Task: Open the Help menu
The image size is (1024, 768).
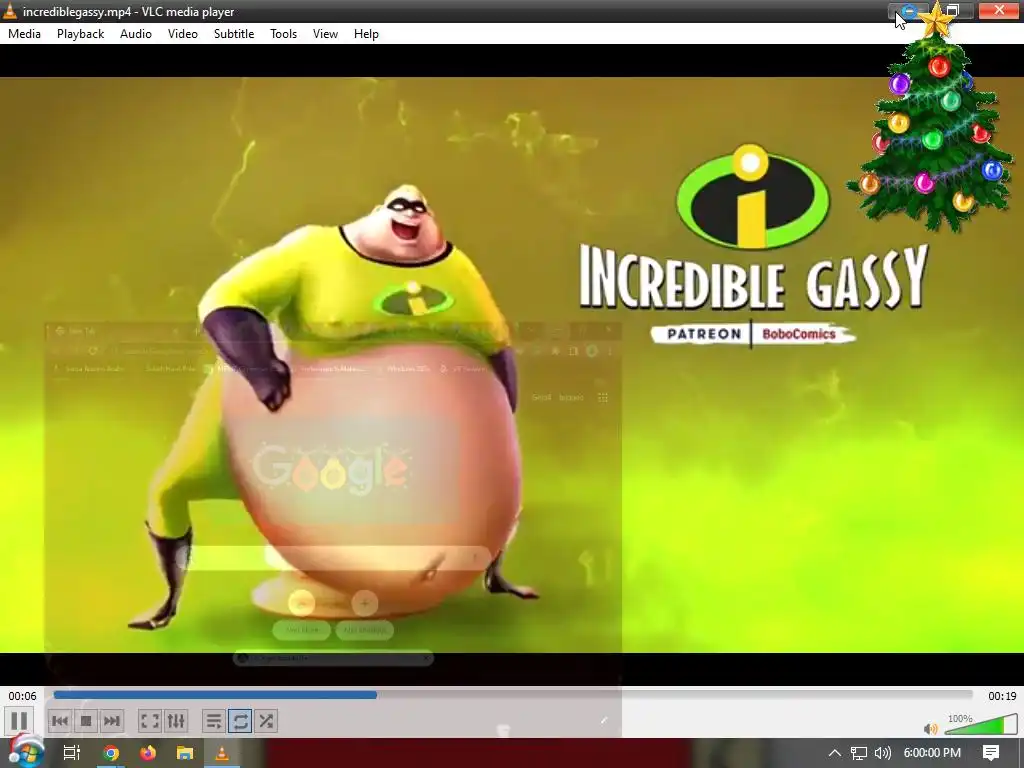Action: click(366, 34)
